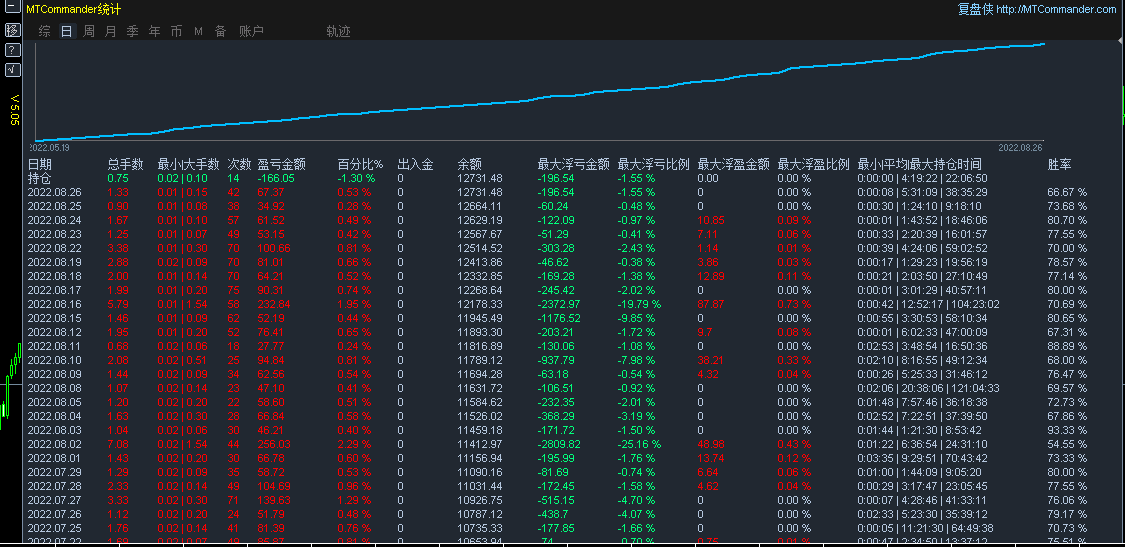The height and width of the screenshot is (547, 1125).
Task: Click the 12567.67 balance cell
Action: click(x=480, y=234)
